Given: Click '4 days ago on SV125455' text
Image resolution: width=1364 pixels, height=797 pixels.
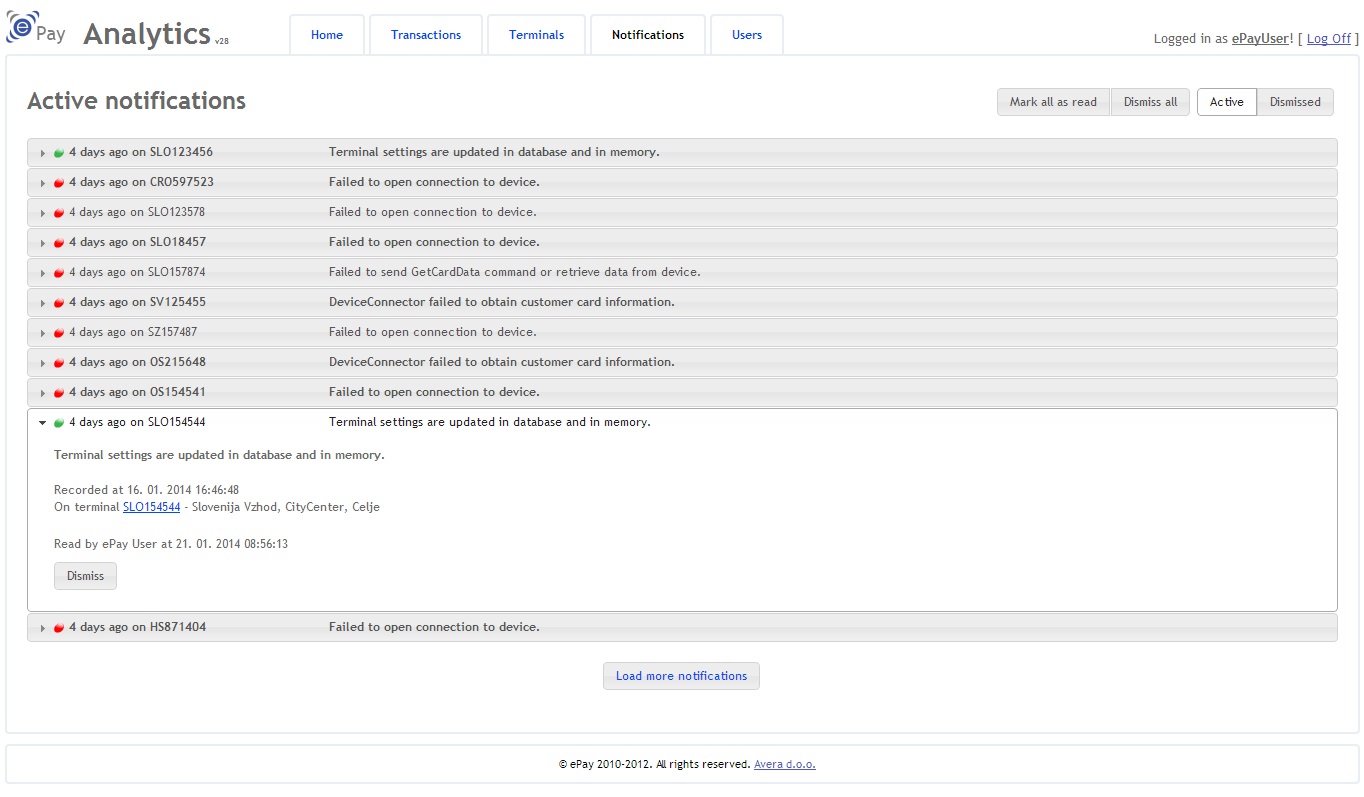Looking at the screenshot, I should (137, 302).
